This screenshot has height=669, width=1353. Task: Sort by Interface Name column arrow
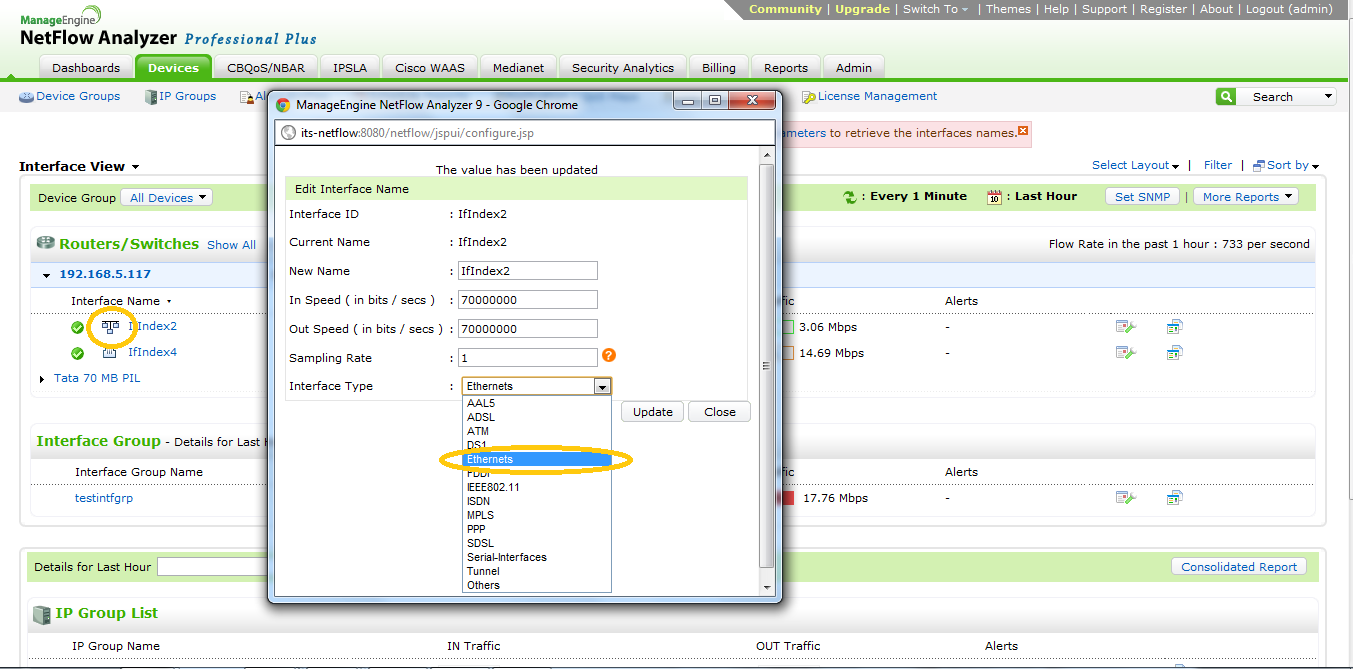[x=169, y=301]
